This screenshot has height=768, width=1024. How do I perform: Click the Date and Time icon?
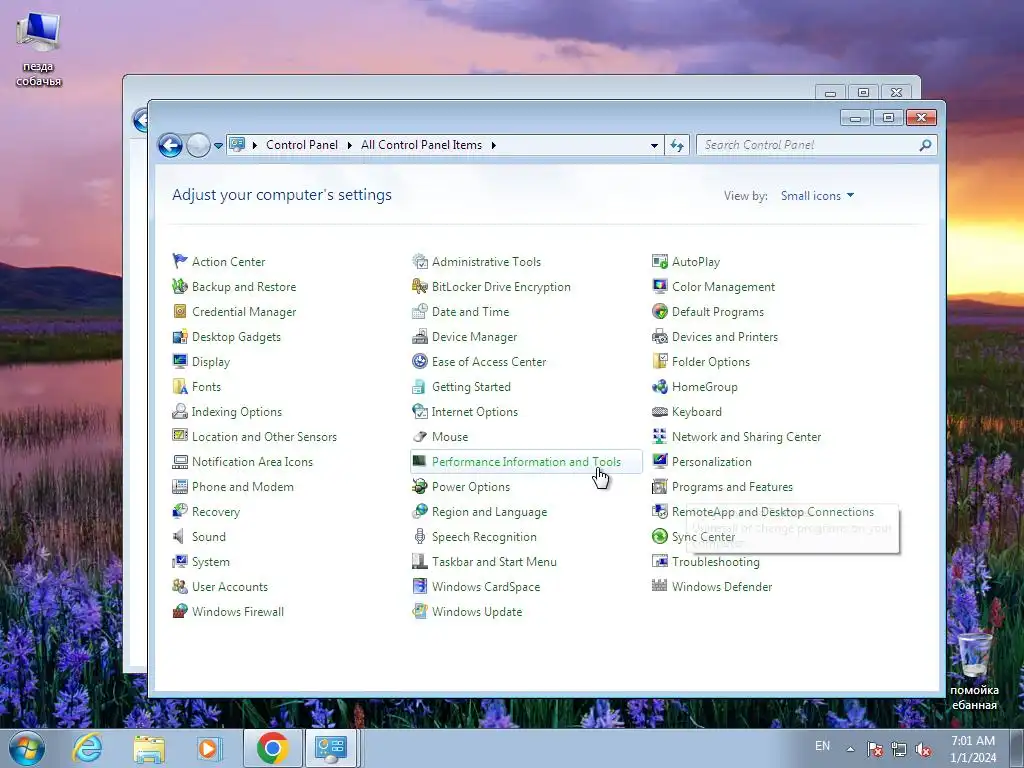click(420, 312)
